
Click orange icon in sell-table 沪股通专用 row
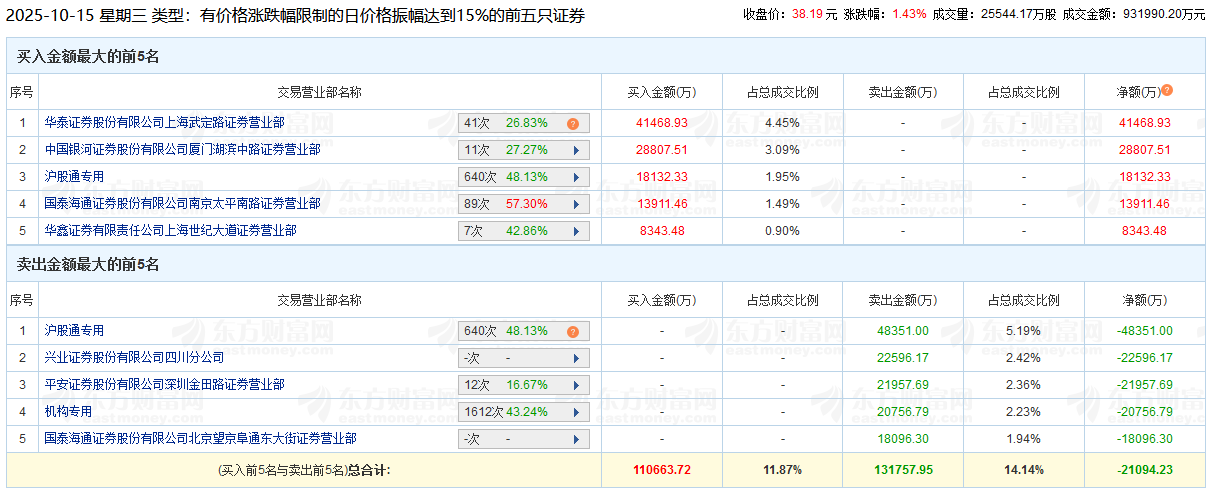pyautogui.click(x=573, y=332)
